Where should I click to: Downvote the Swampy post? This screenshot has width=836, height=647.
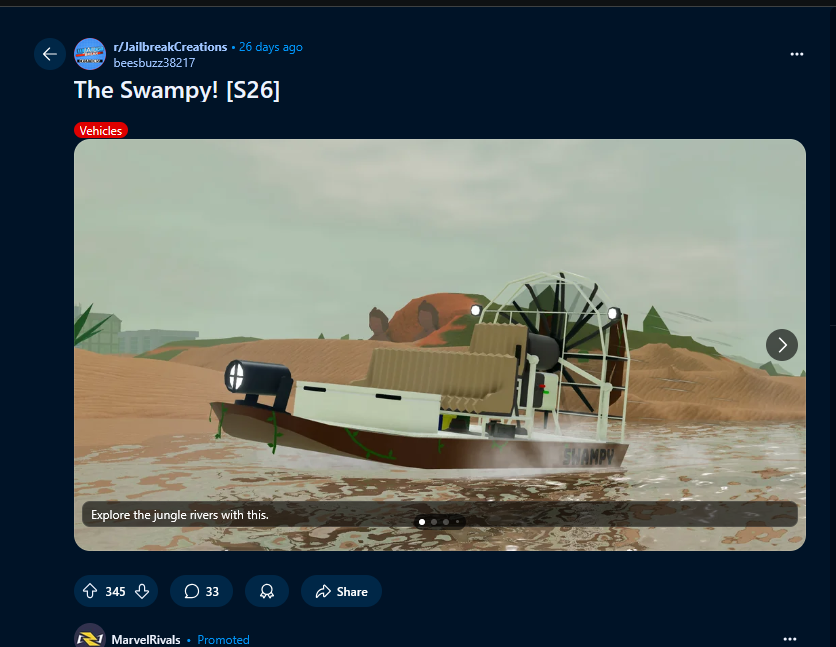pos(142,591)
